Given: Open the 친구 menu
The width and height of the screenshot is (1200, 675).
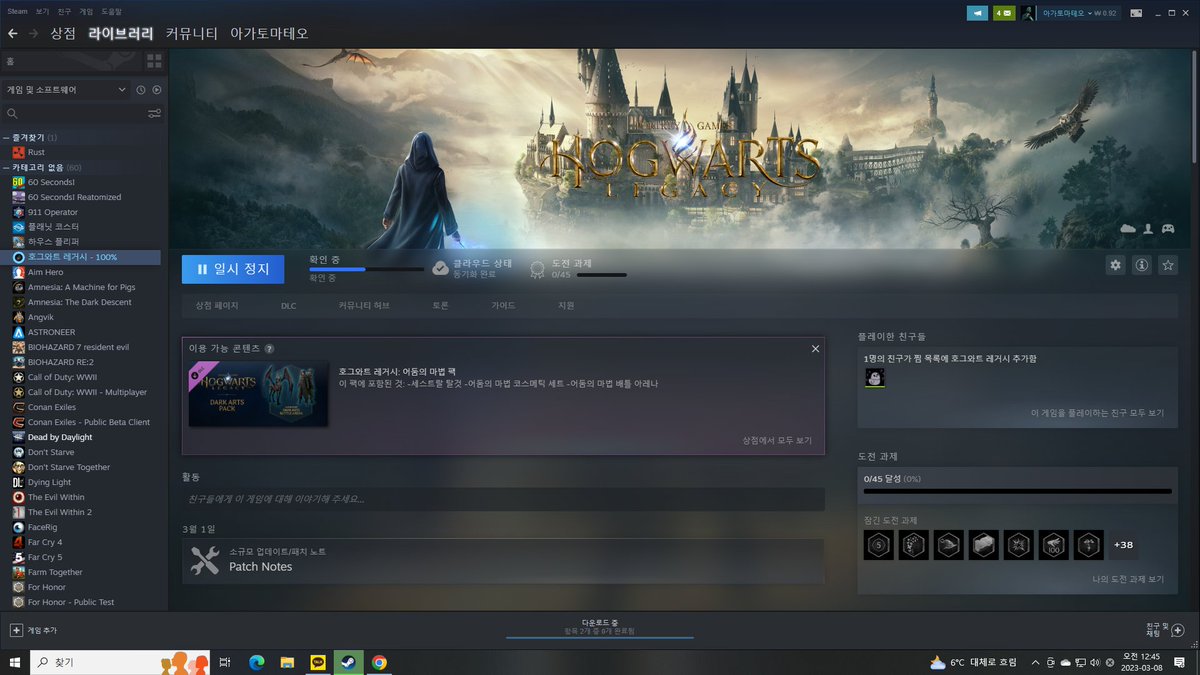Looking at the screenshot, I should tap(65, 11).
